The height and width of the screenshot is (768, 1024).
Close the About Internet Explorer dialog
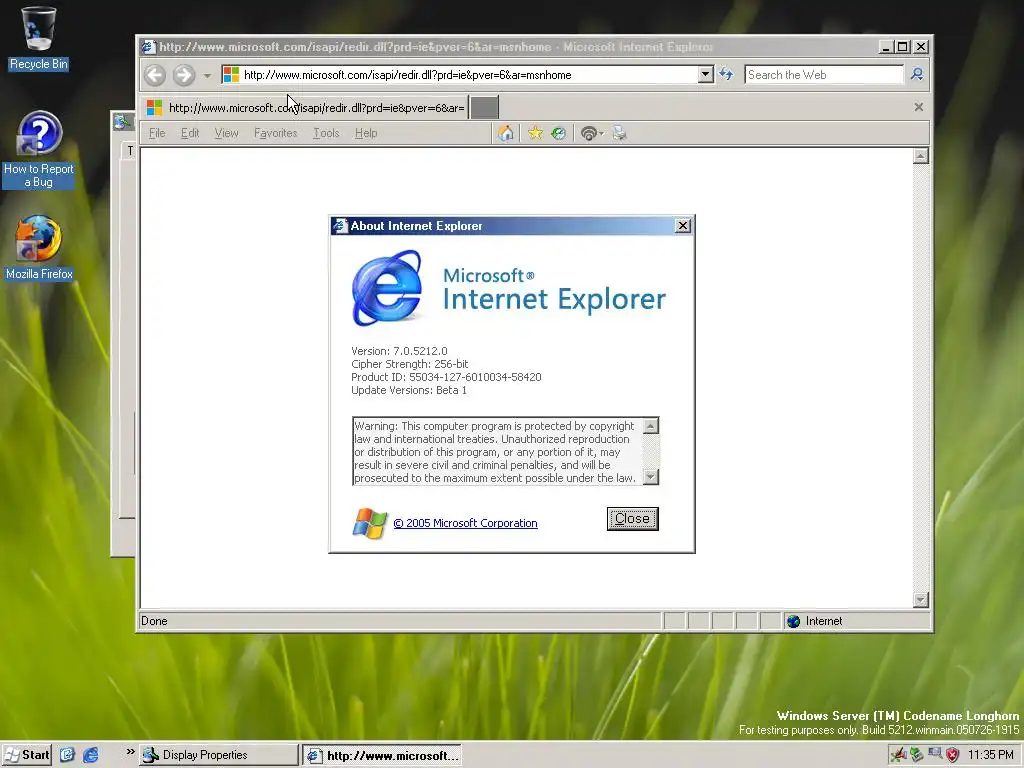682,226
